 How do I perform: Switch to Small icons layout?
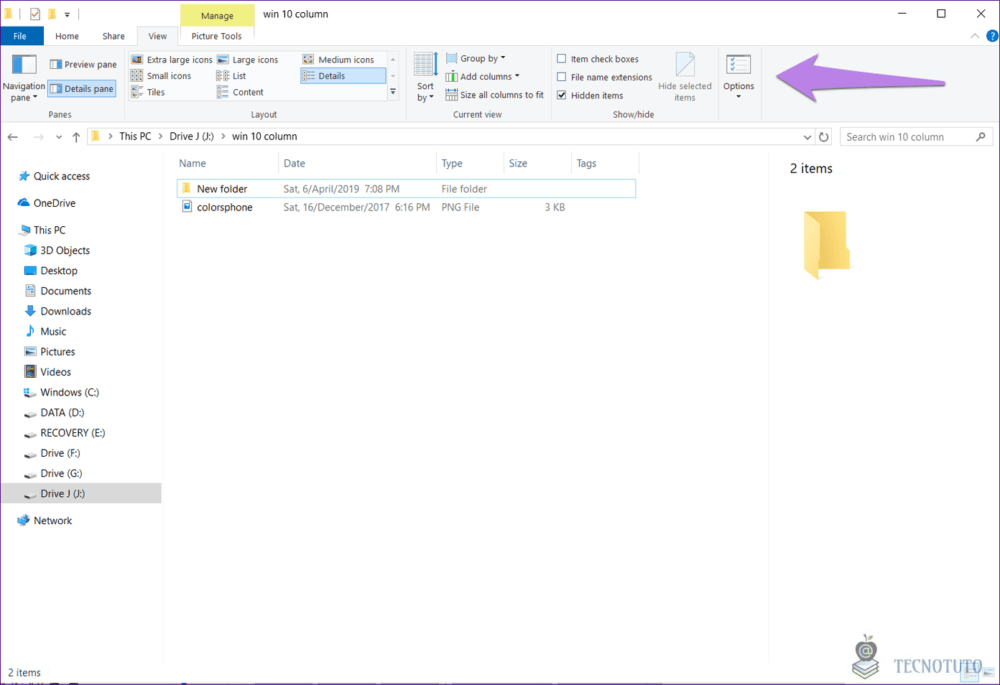161,76
